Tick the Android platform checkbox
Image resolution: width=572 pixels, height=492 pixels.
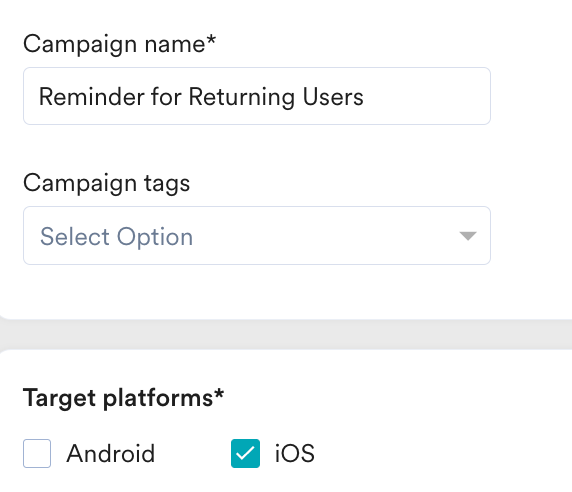(37, 453)
